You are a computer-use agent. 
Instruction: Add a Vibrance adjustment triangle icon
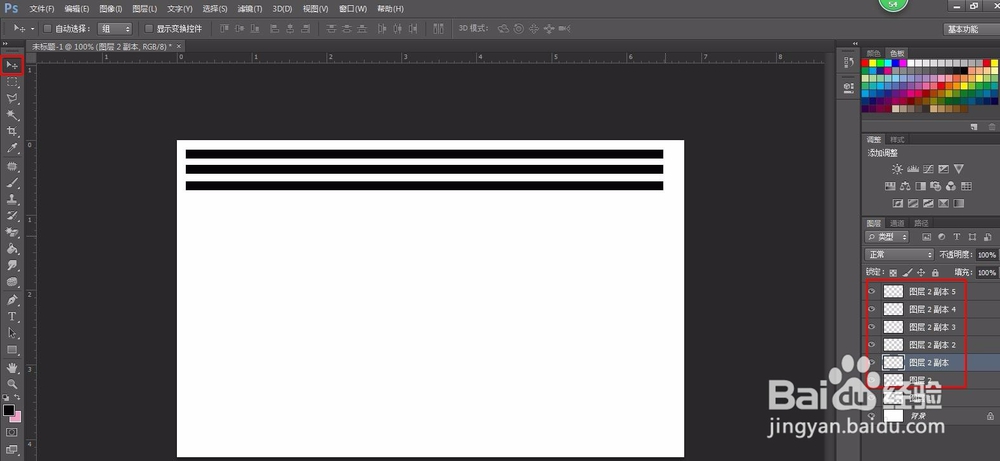click(959, 169)
